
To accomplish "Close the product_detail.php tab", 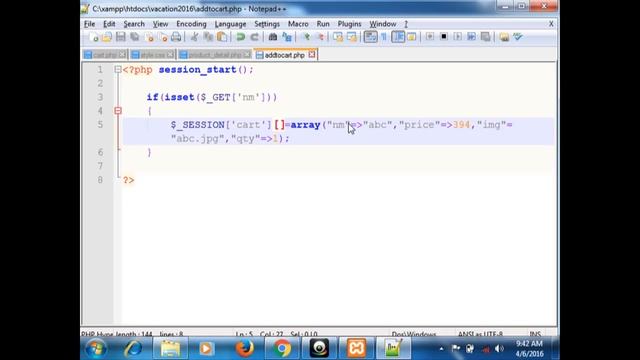I will click(247, 54).
